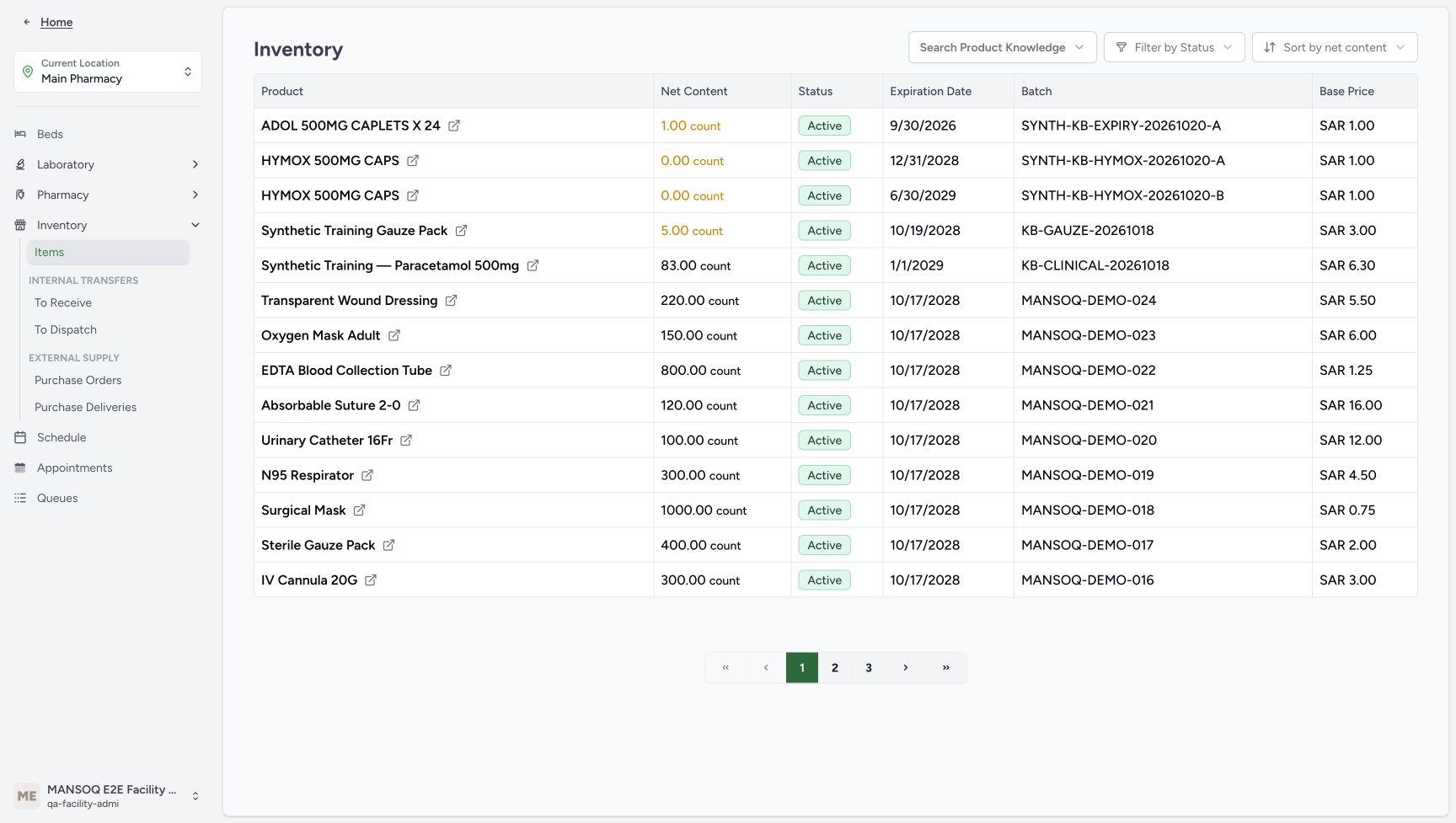Click the Queues list icon

(20, 498)
